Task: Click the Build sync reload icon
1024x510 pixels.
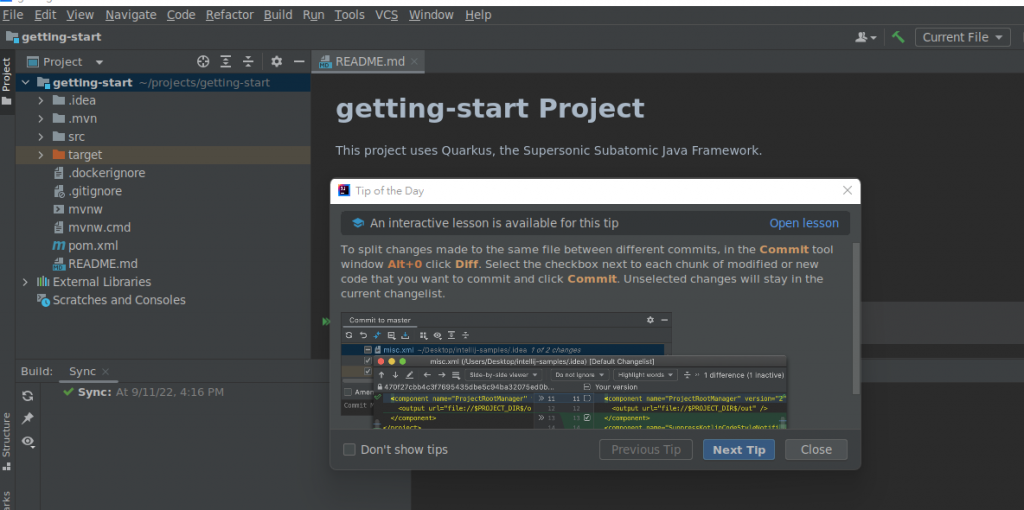Action: click(27, 396)
